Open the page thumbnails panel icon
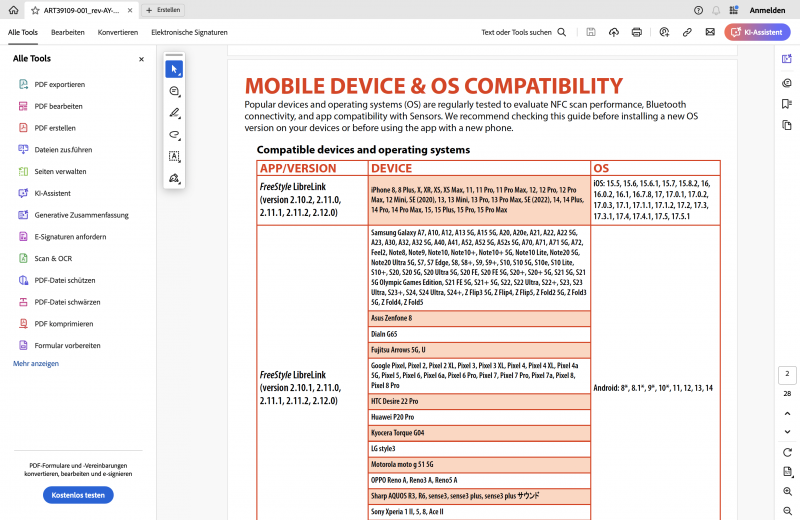Screen dimensions: 800x520 pyautogui.click(x=787, y=126)
